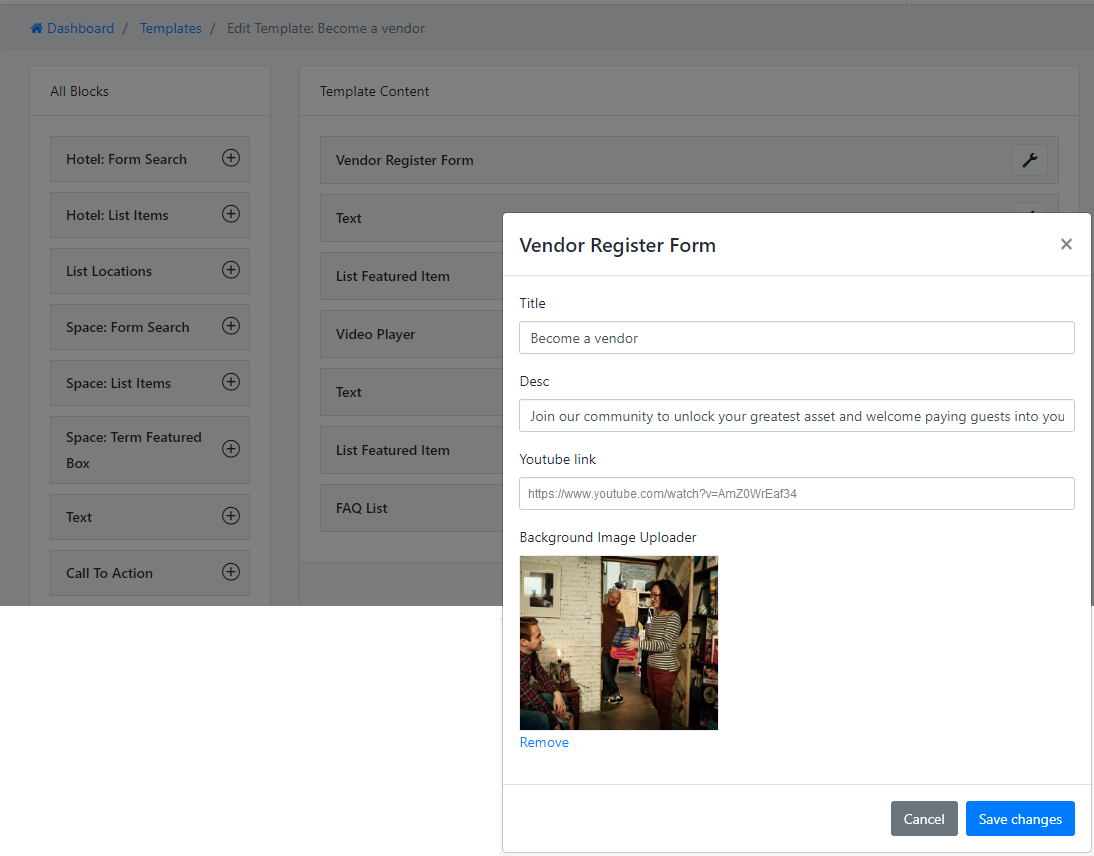The image size is (1094, 856).
Task: Add the List Locations block
Action: click(x=230, y=270)
